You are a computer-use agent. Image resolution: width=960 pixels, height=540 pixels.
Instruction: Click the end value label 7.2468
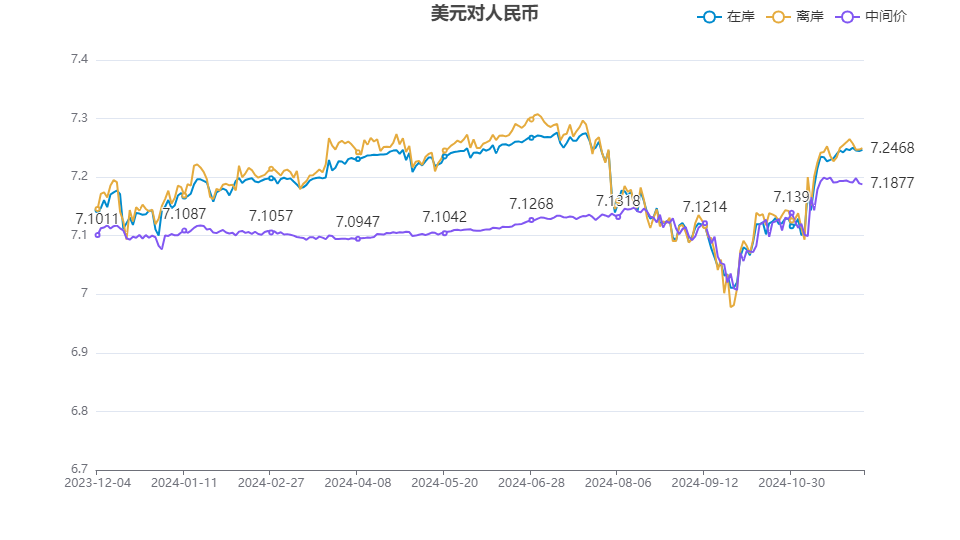coord(892,148)
